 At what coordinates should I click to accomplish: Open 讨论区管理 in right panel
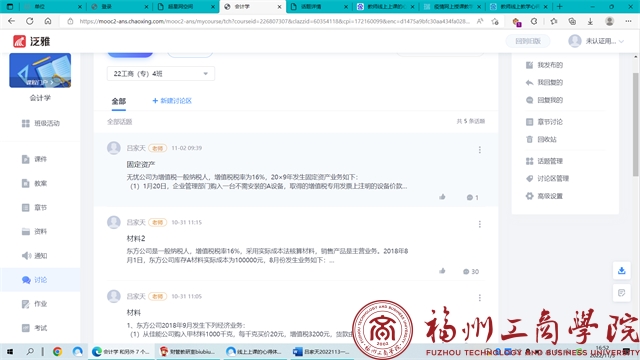point(547,178)
